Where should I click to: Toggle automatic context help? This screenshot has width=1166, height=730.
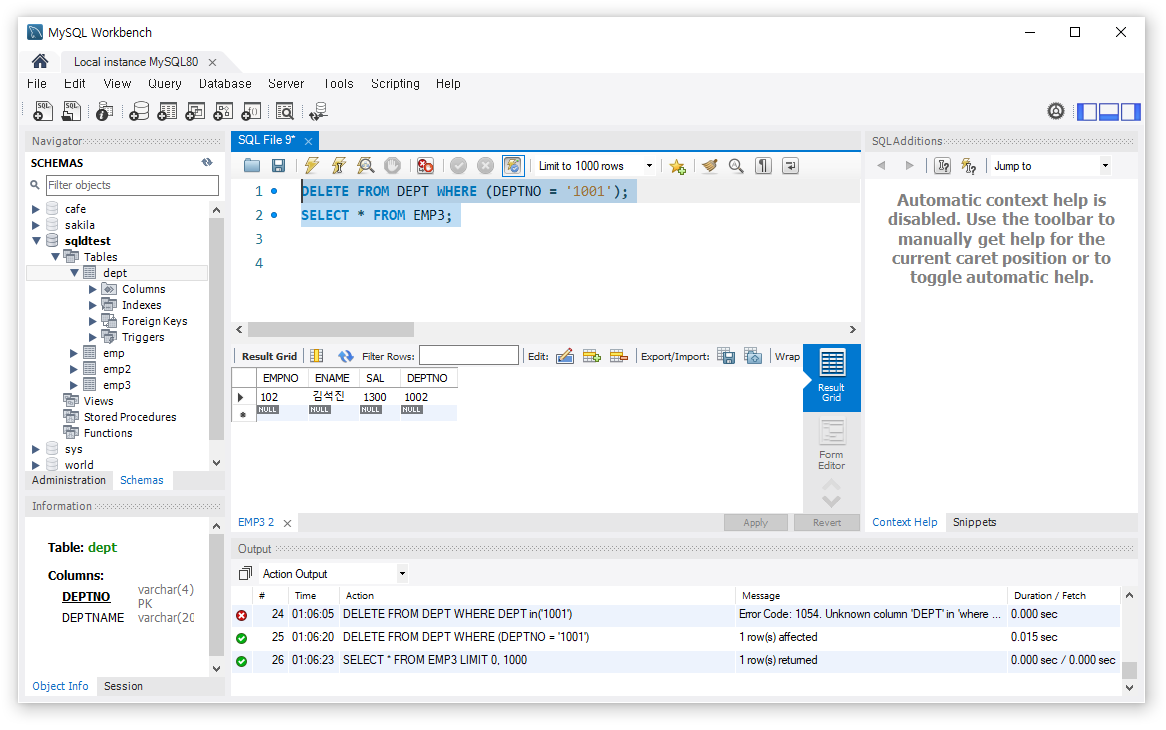[x=968, y=166]
